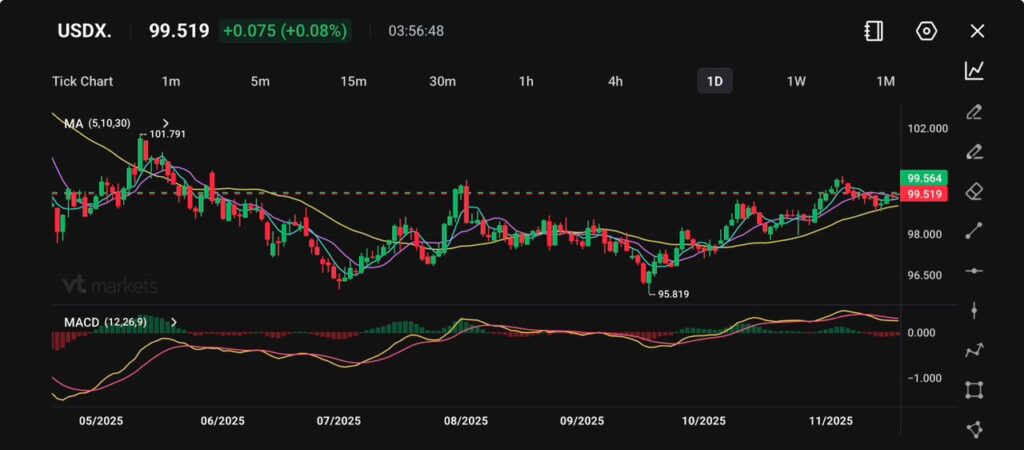The width and height of the screenshot is (1024, 450).
Task: Select the horizontal line tool
Action: (973, 271)
